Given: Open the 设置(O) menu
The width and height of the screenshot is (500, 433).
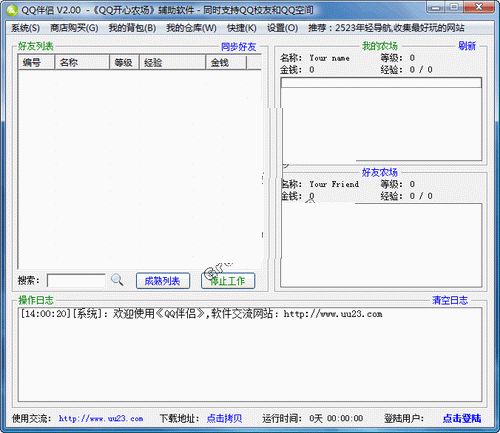Looking at the screenshot, I should [282, 28].
